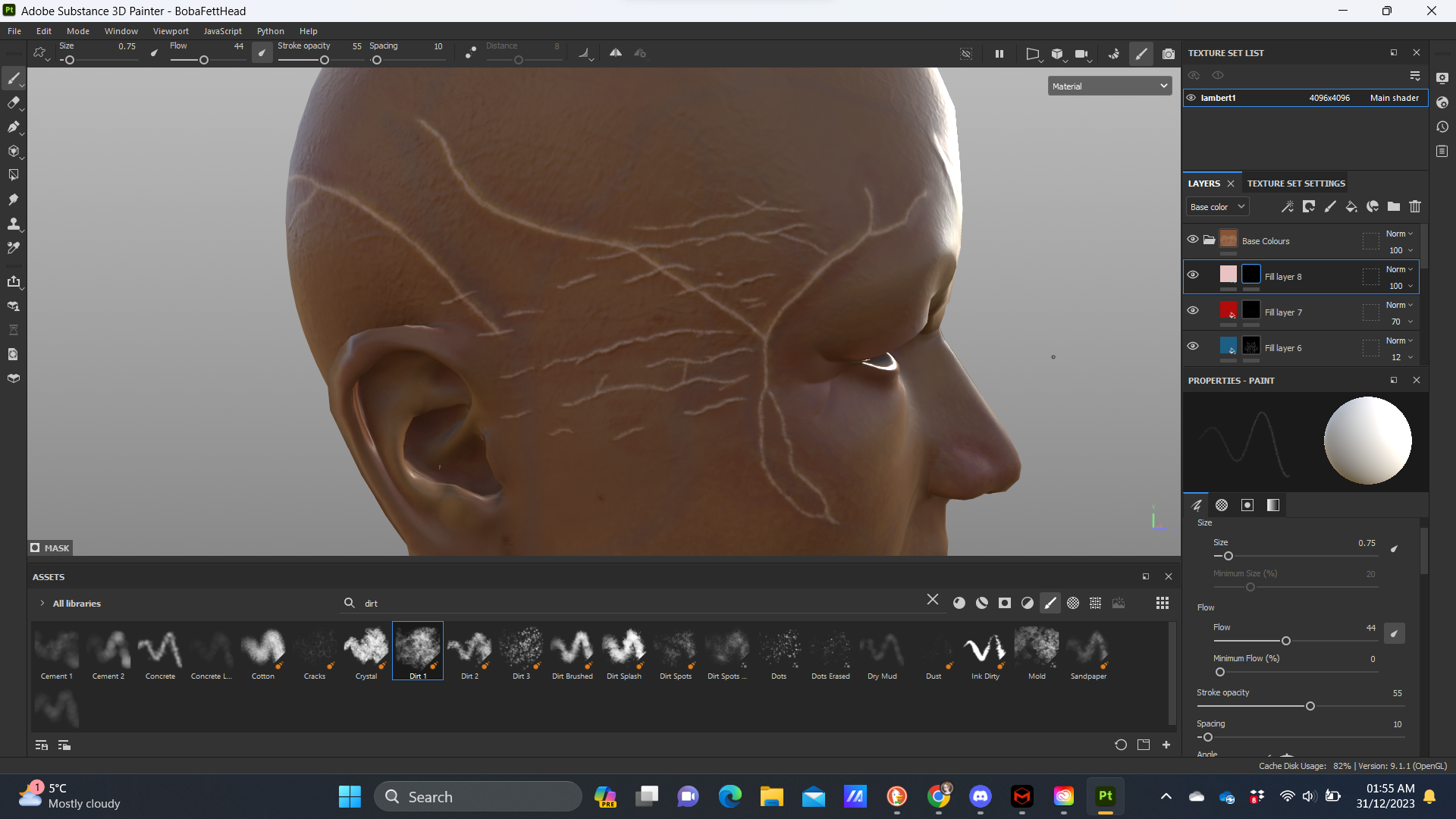Click the MASK indicator button
The height and width of the screenshot is (819, 1456).
[50, 548]
